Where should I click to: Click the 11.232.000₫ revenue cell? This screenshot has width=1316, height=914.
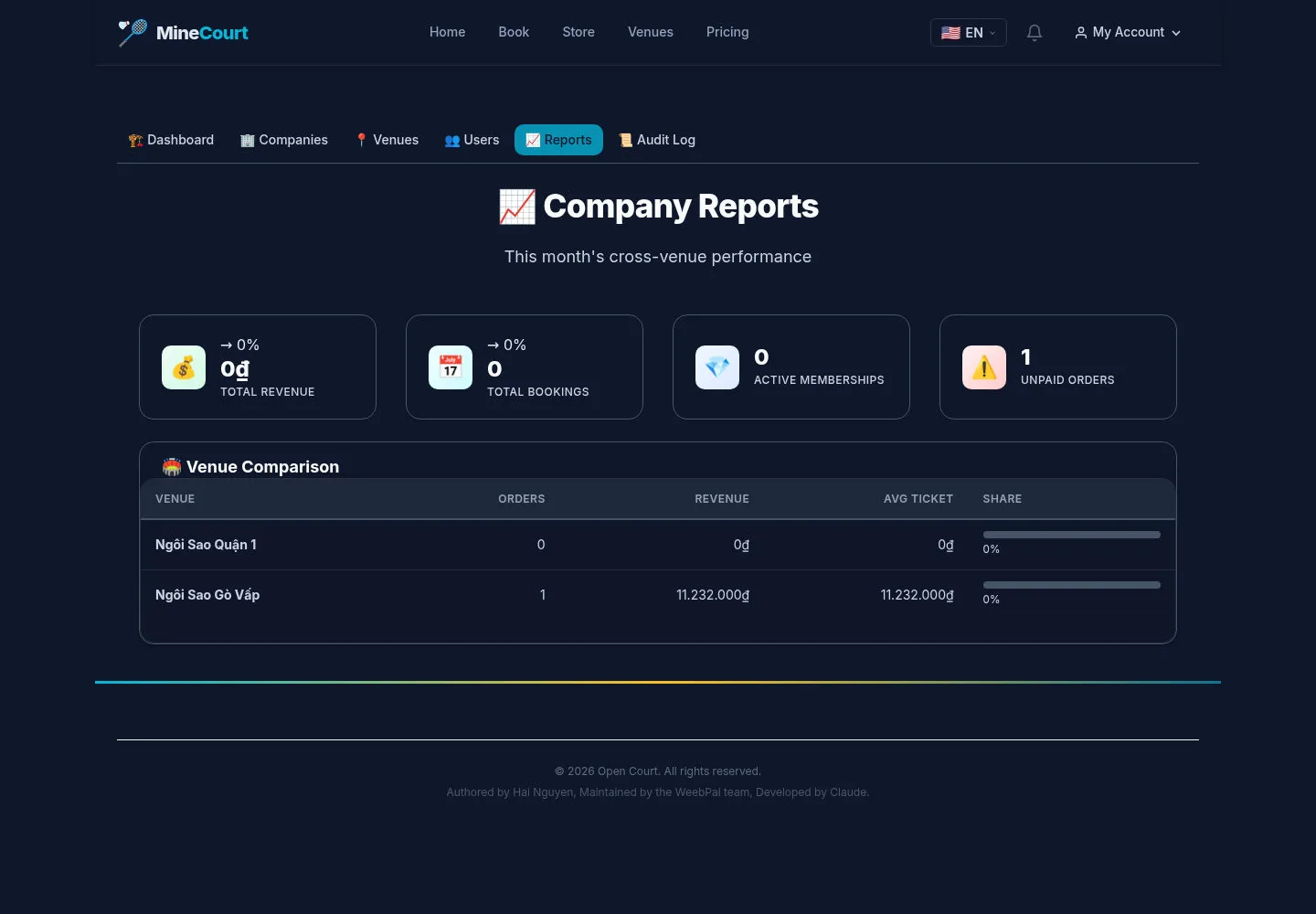coord(713,595)
